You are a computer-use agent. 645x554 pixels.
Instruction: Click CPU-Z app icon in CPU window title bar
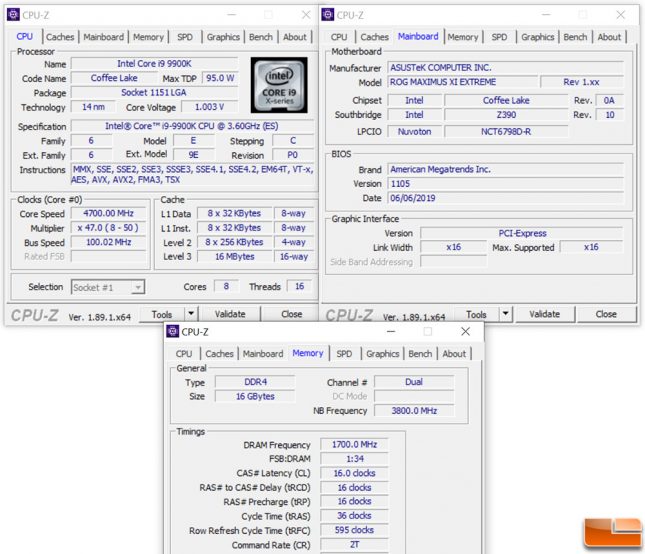(13, 15)
